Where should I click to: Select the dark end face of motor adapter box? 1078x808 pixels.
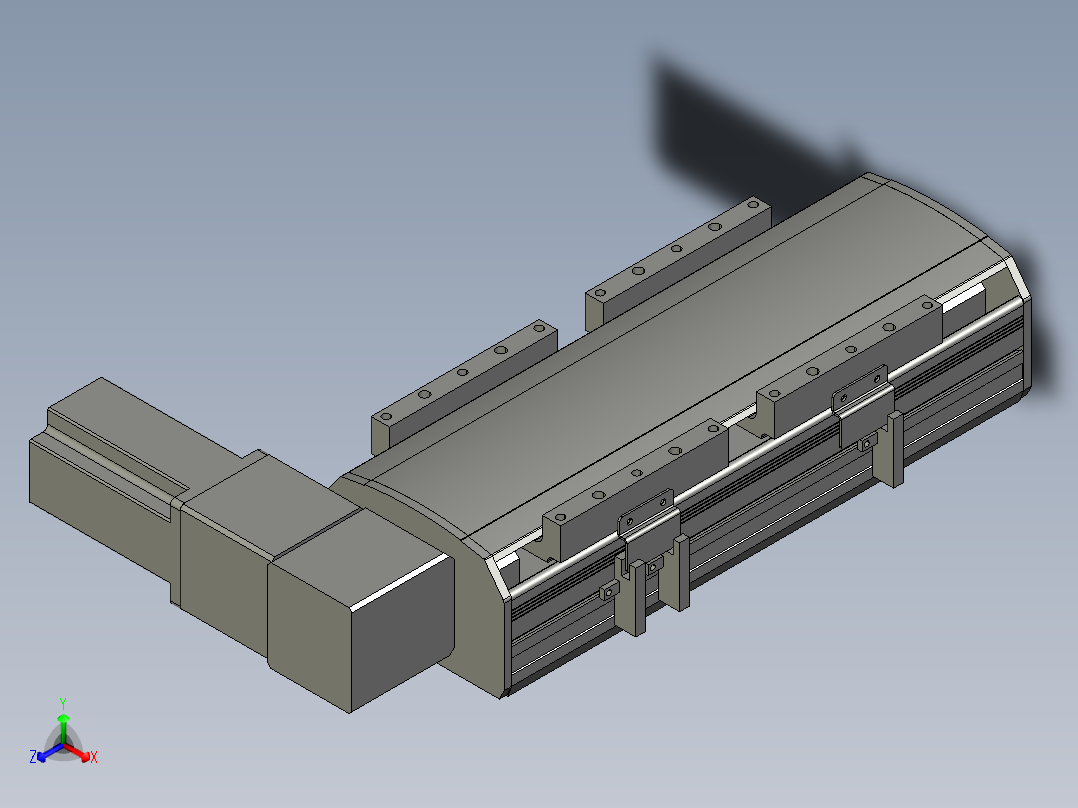point(403,631)
